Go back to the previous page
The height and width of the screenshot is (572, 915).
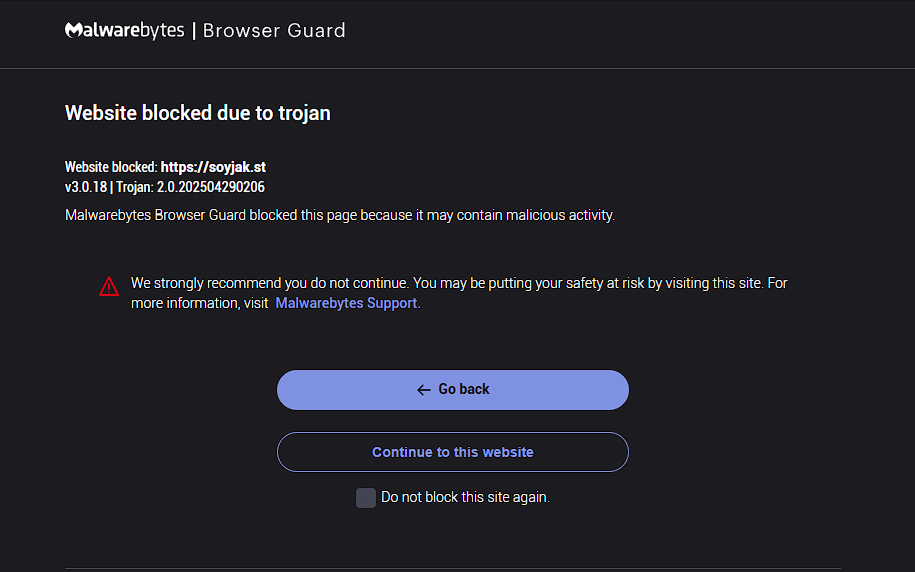[x=453, y=390]
